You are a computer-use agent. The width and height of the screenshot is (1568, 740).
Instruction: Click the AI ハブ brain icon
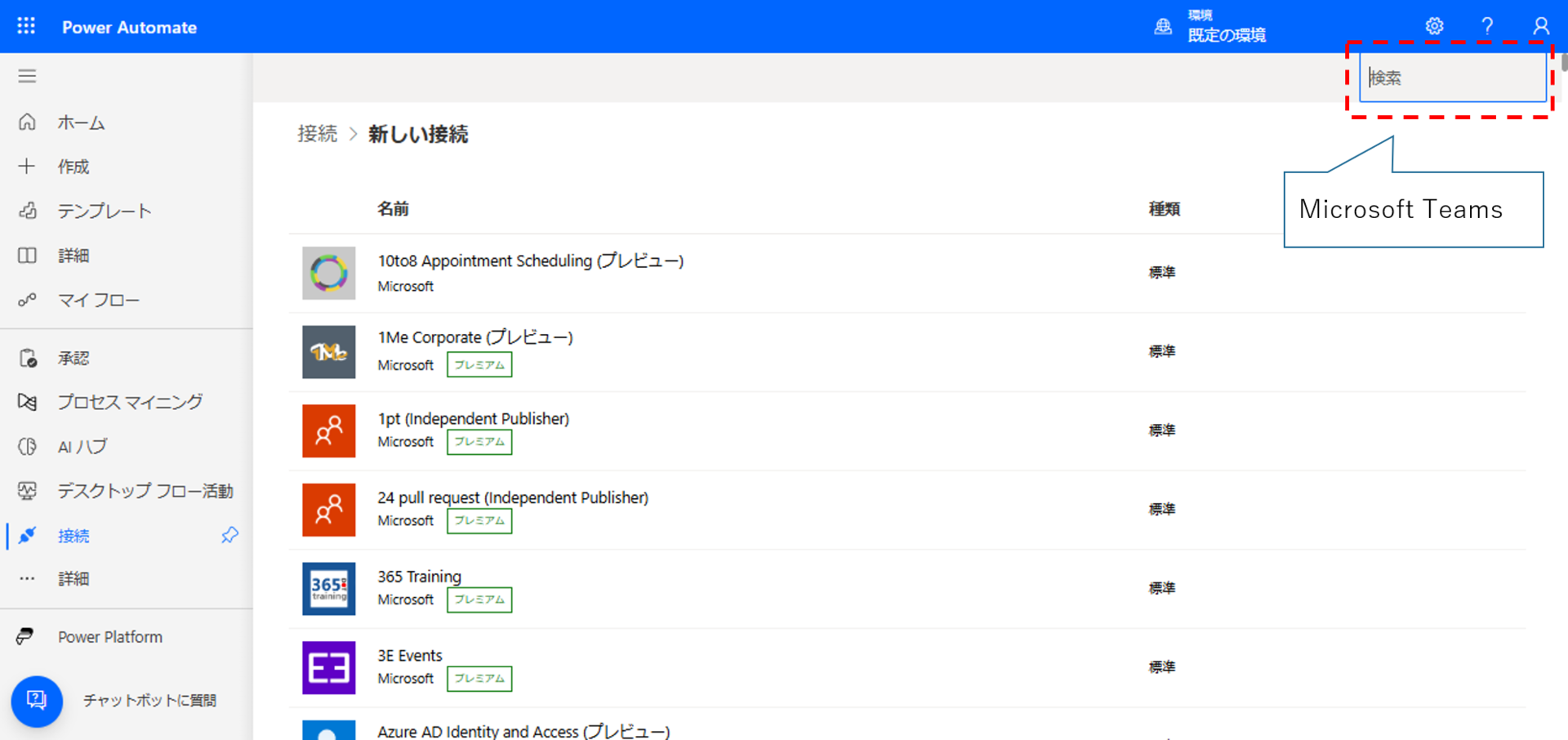tap(27, 447)
